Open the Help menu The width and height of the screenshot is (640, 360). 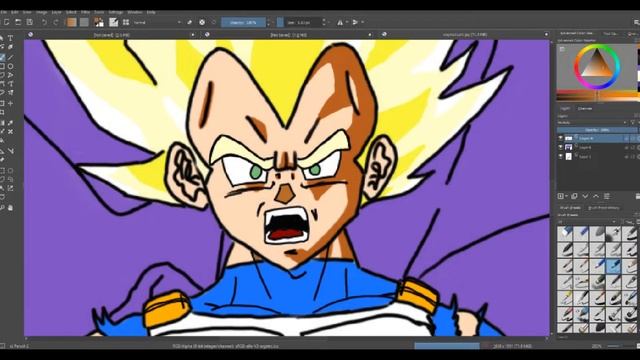151,12
